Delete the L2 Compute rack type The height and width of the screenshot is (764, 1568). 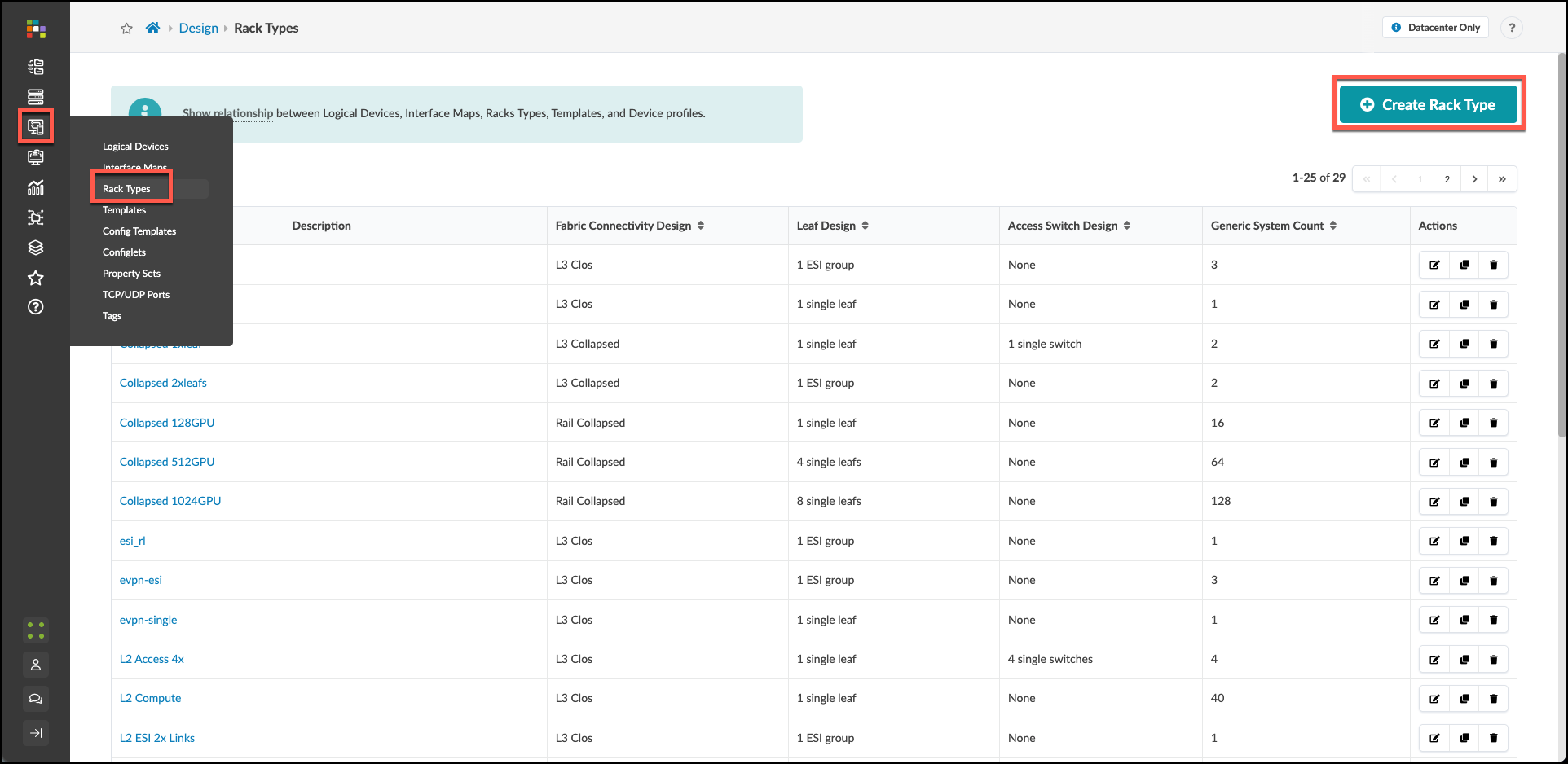[x=1493, y=698]
